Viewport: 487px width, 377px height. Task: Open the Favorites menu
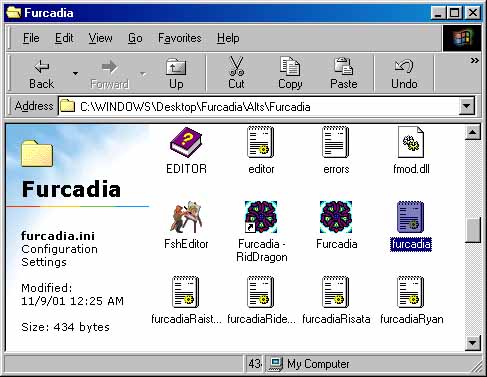[180, 38]
